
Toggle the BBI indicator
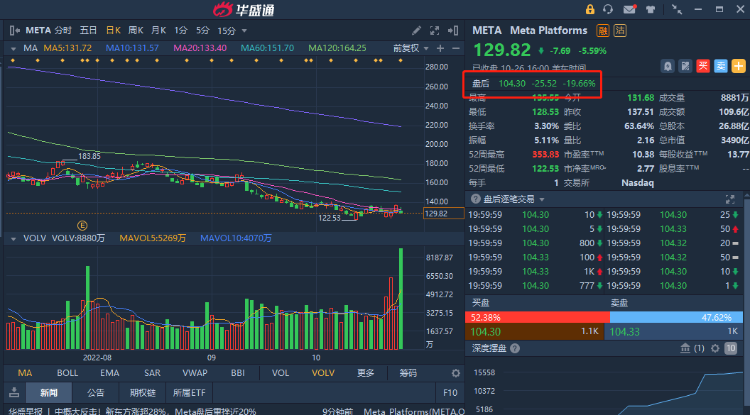tap(238, 373)
